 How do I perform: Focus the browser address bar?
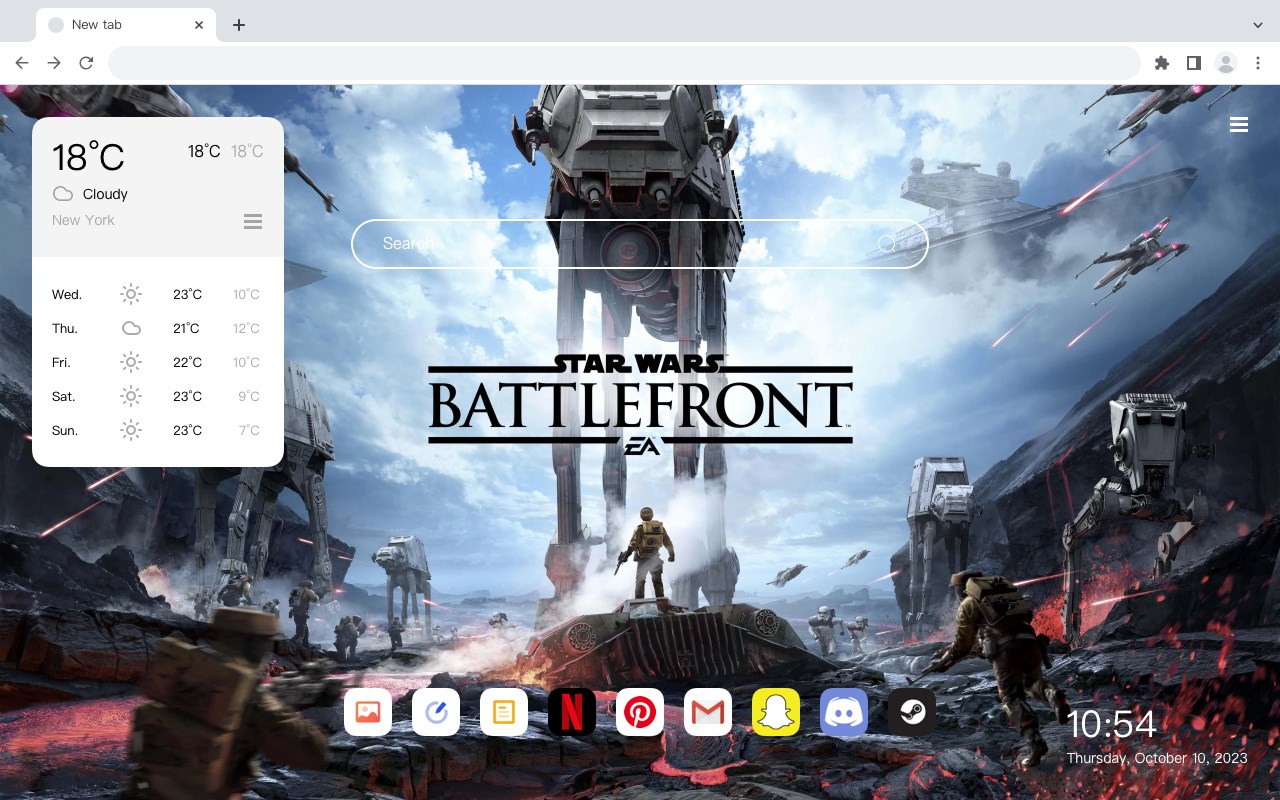[624, 63]
